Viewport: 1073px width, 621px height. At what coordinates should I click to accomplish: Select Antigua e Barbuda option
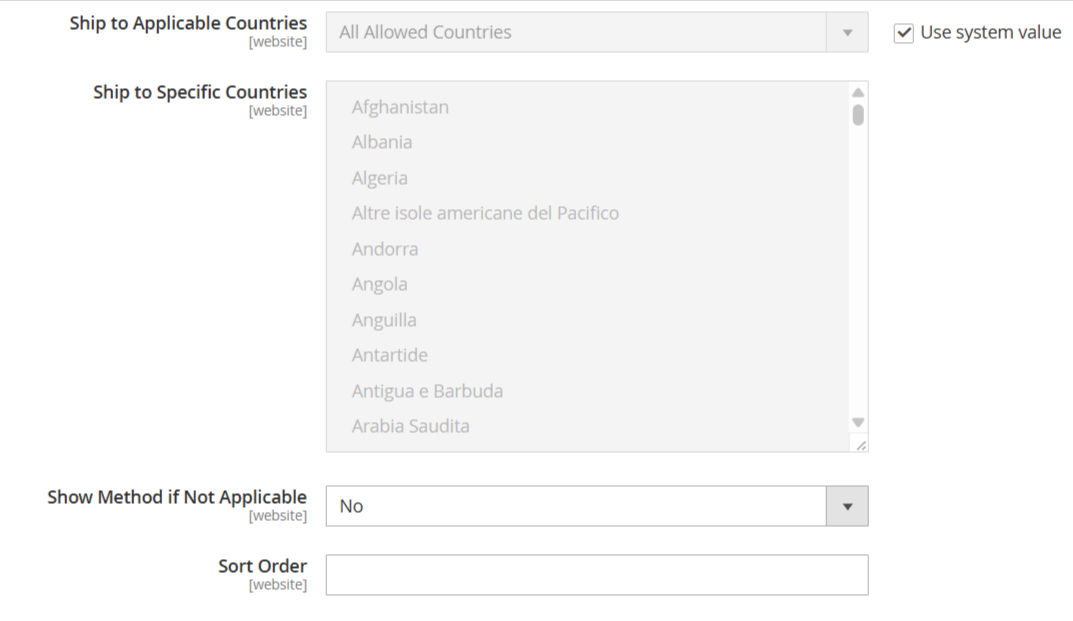(427, 391)
